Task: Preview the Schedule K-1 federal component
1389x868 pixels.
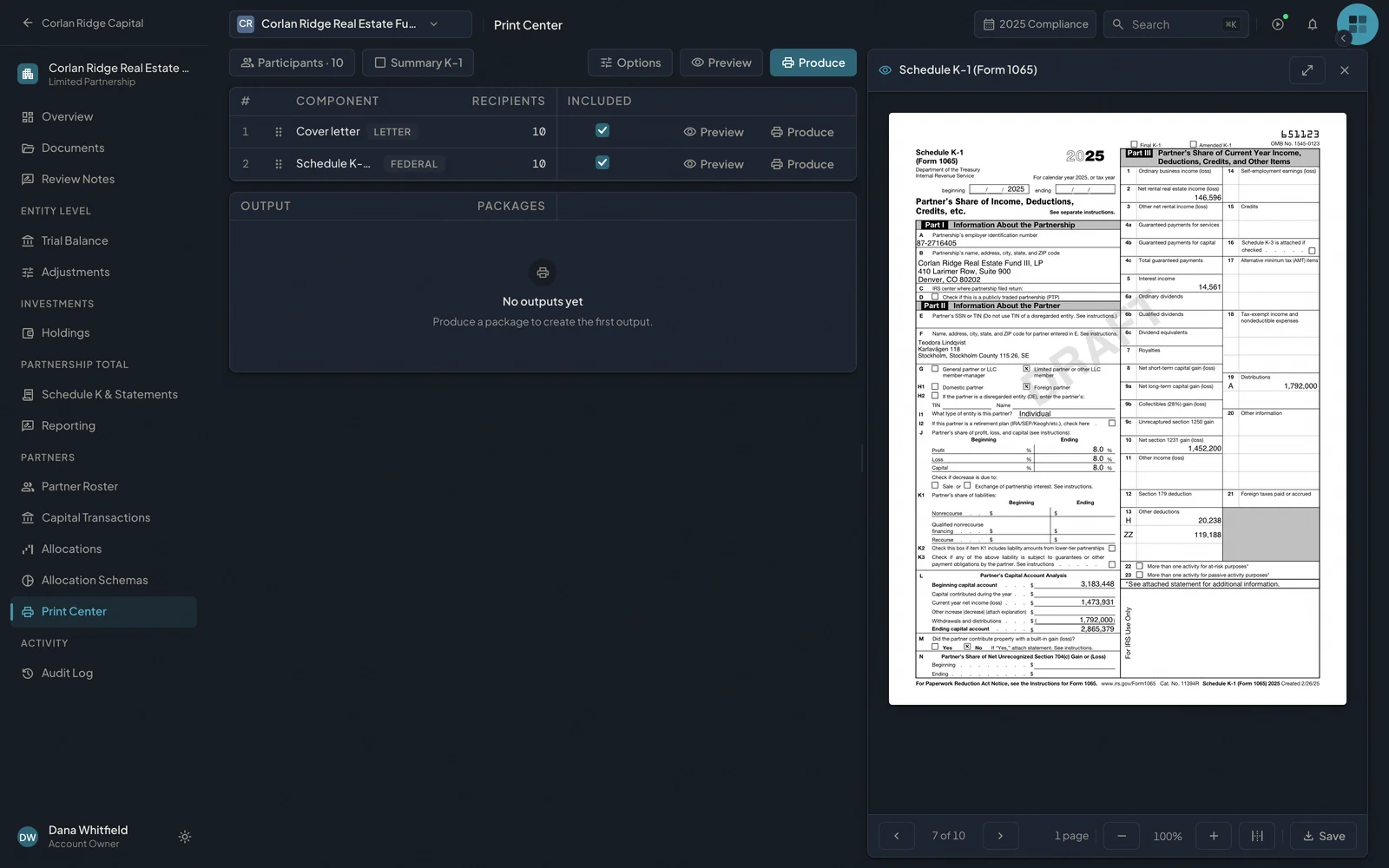Action: 714,164
